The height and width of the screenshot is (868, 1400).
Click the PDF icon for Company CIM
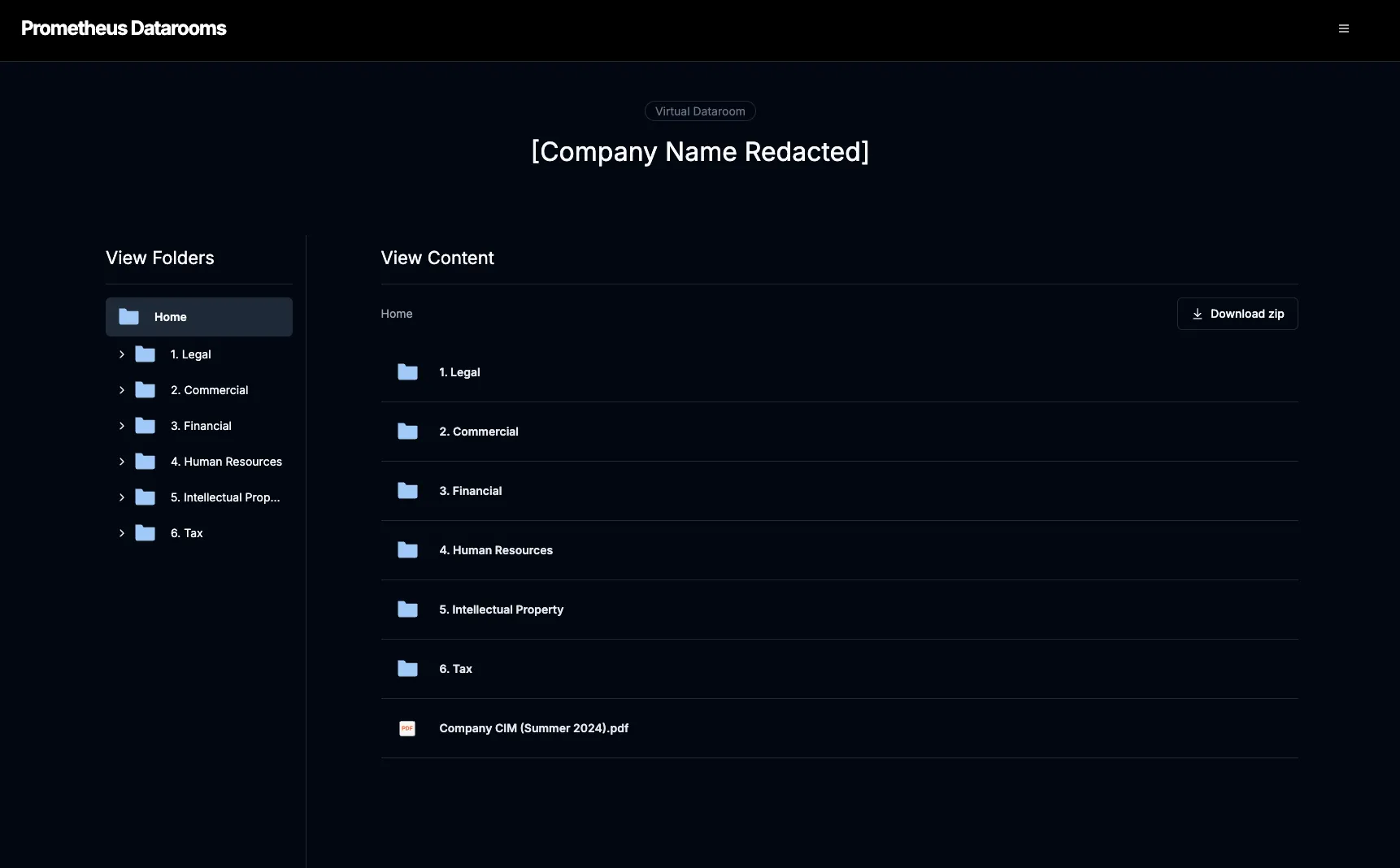point(407,728)
